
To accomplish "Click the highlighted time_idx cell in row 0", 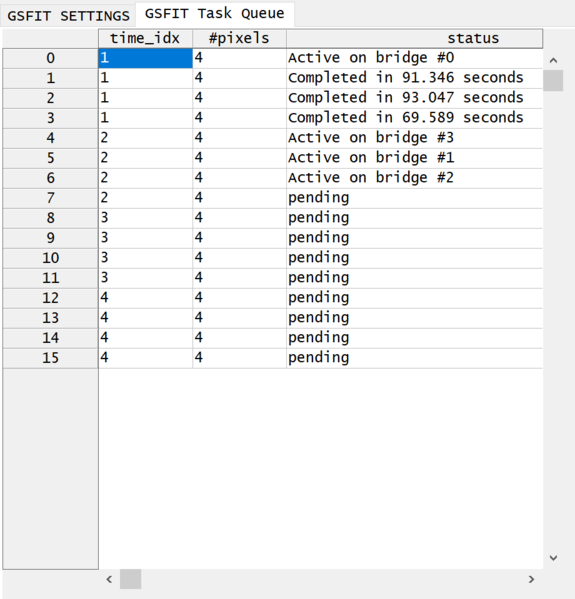I will click(145, 58).
